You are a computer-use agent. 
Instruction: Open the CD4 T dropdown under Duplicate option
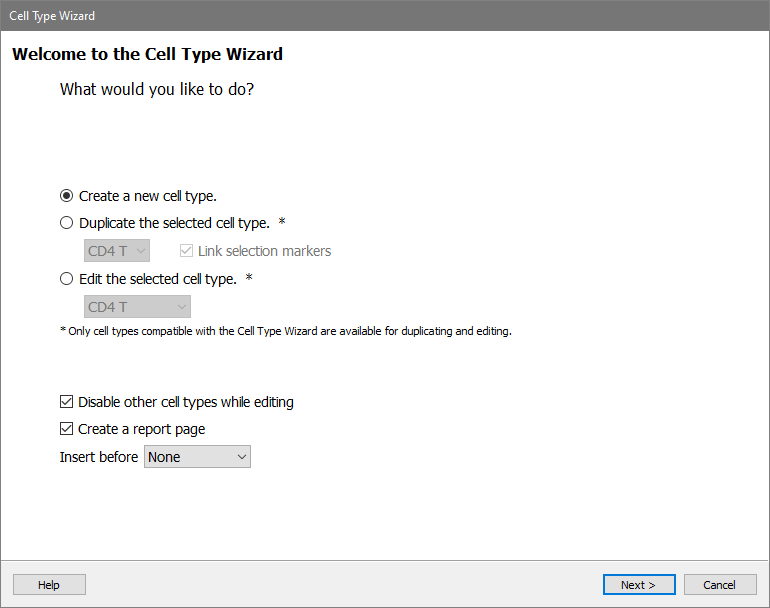click(117, 251)
